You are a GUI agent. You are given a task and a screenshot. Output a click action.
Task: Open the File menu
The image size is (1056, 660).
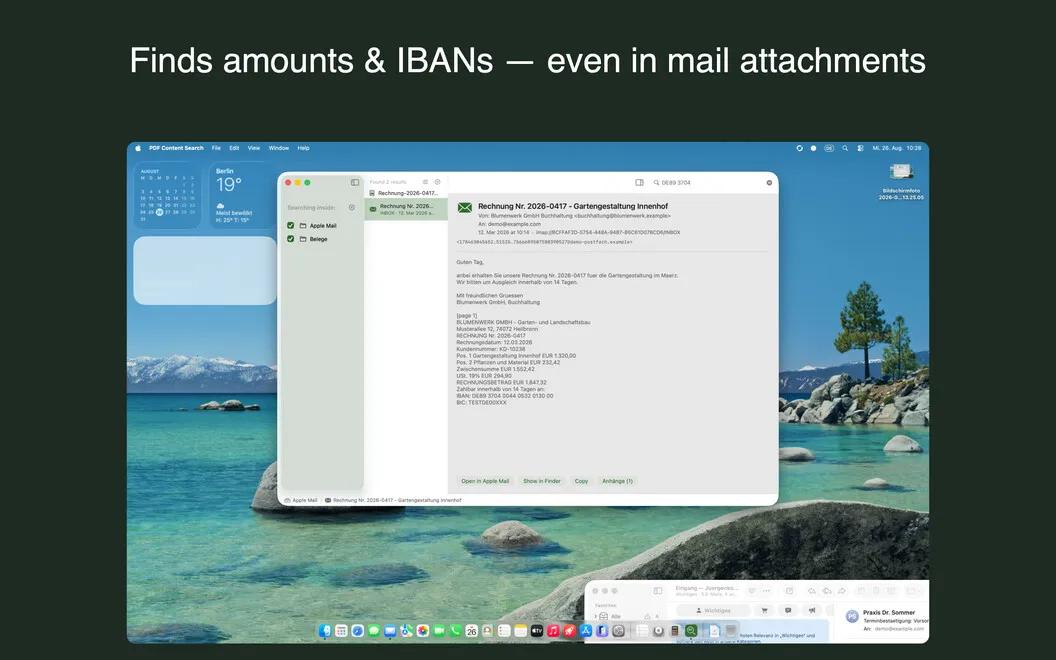click(216, 148)
